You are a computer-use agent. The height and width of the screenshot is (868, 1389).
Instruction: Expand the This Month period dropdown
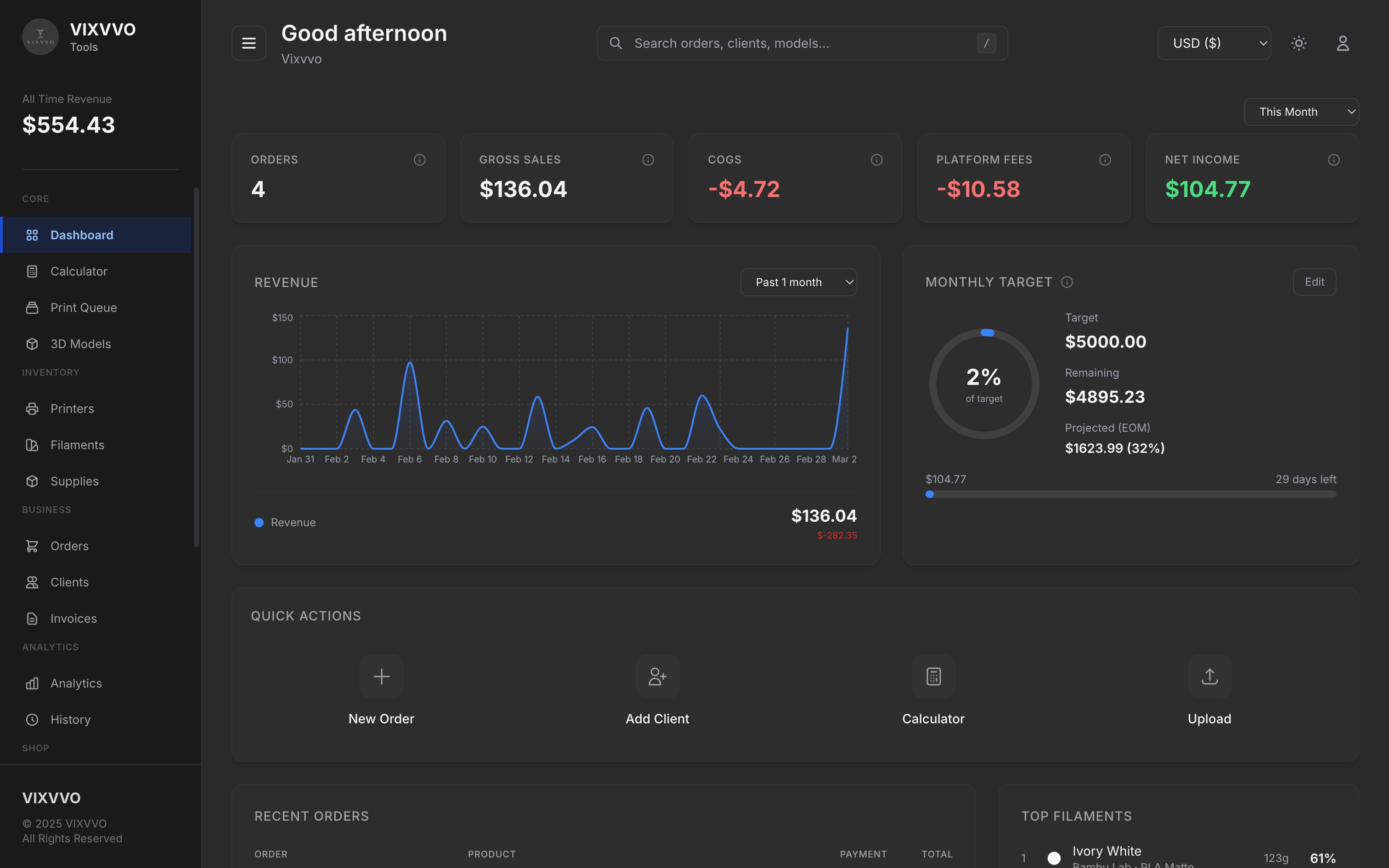[x=1301, y=112]
